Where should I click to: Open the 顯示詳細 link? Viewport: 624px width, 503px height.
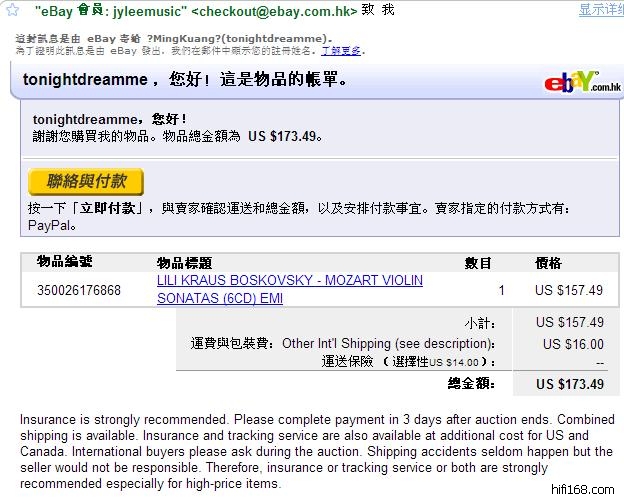coord(600,10)
